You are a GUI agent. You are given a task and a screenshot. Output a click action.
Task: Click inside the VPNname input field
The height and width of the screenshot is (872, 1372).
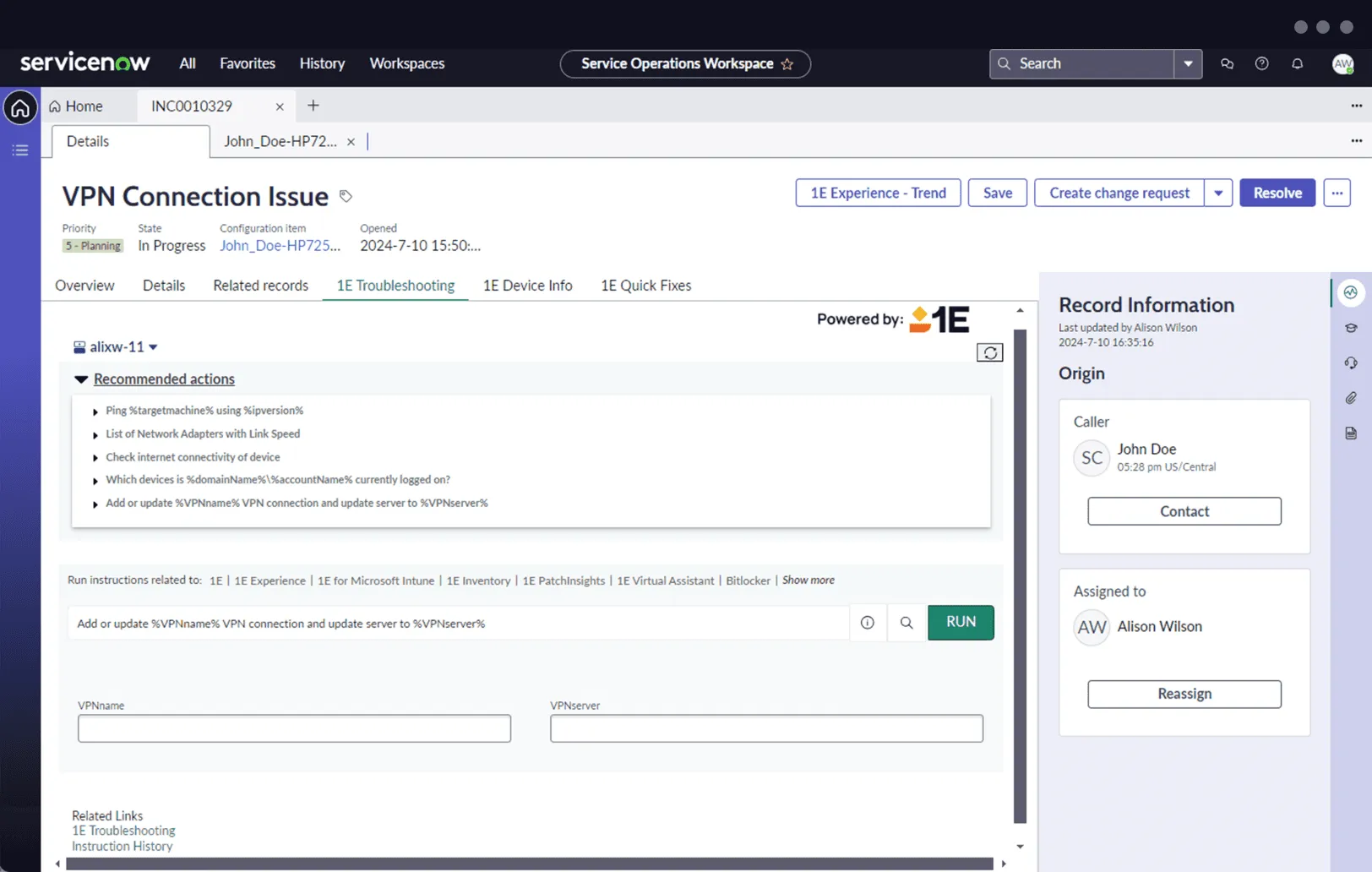[293, 728]
